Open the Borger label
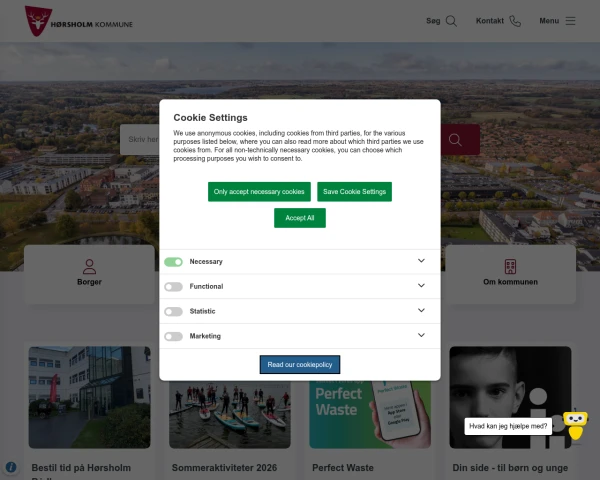Screen dimensions: 600x480 click(89, 282)
